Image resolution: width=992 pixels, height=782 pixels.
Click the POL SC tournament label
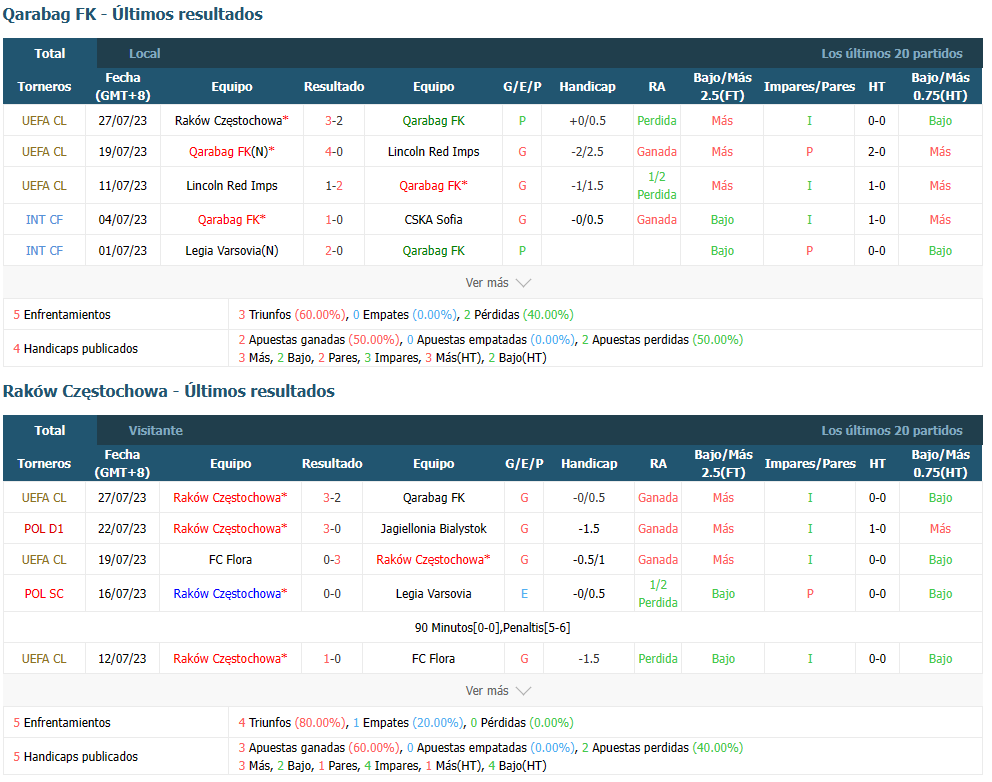44,594
